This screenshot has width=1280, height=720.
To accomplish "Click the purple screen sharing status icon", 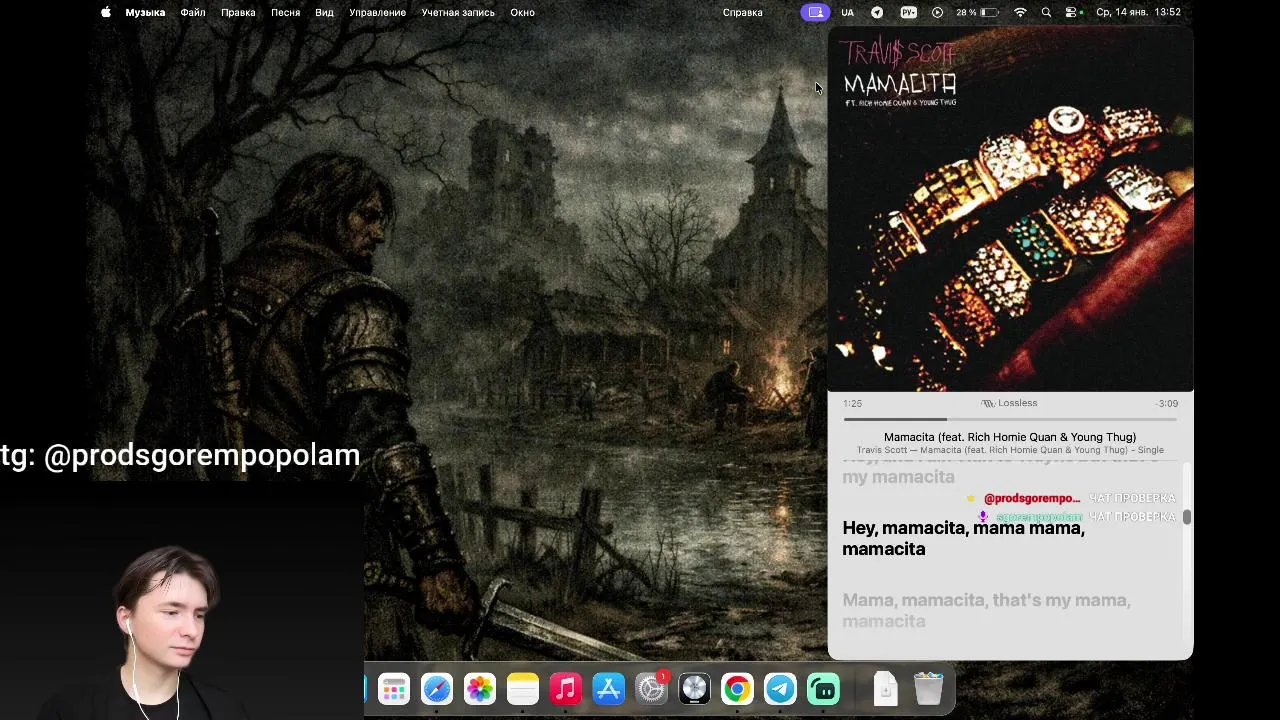I will (815, 12).
